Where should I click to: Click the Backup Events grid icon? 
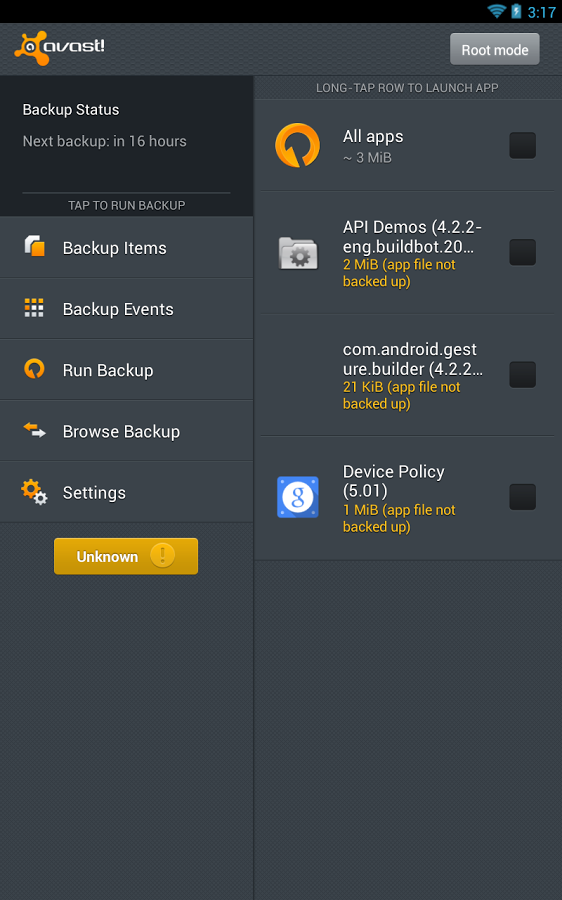click(34, 308)
